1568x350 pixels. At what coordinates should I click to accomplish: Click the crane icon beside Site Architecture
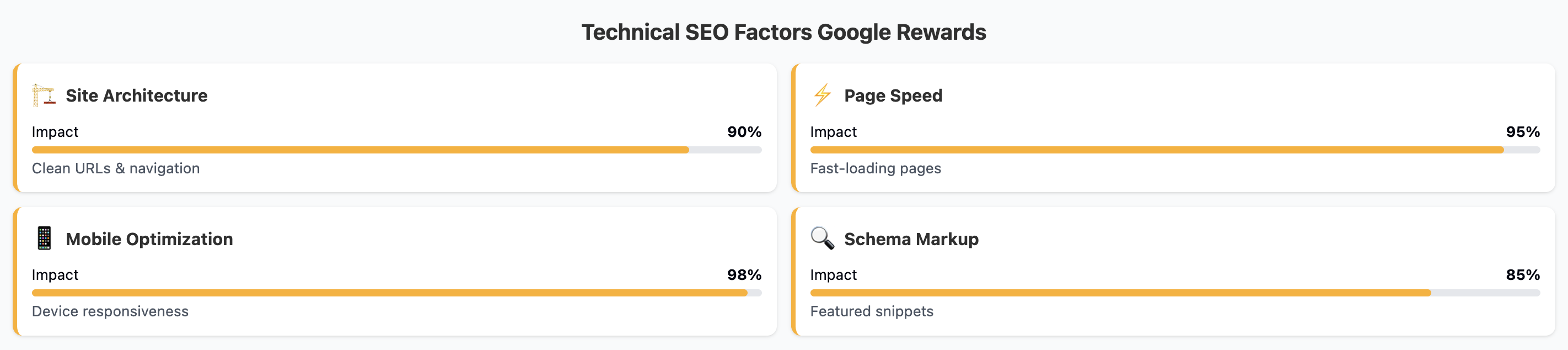pos(44,96)
